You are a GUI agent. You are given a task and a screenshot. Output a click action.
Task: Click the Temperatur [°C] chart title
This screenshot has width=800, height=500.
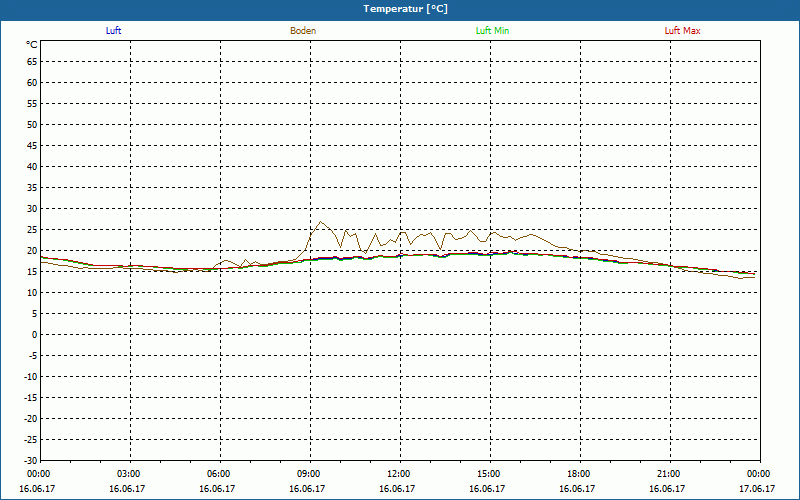(x=406, y=9)
